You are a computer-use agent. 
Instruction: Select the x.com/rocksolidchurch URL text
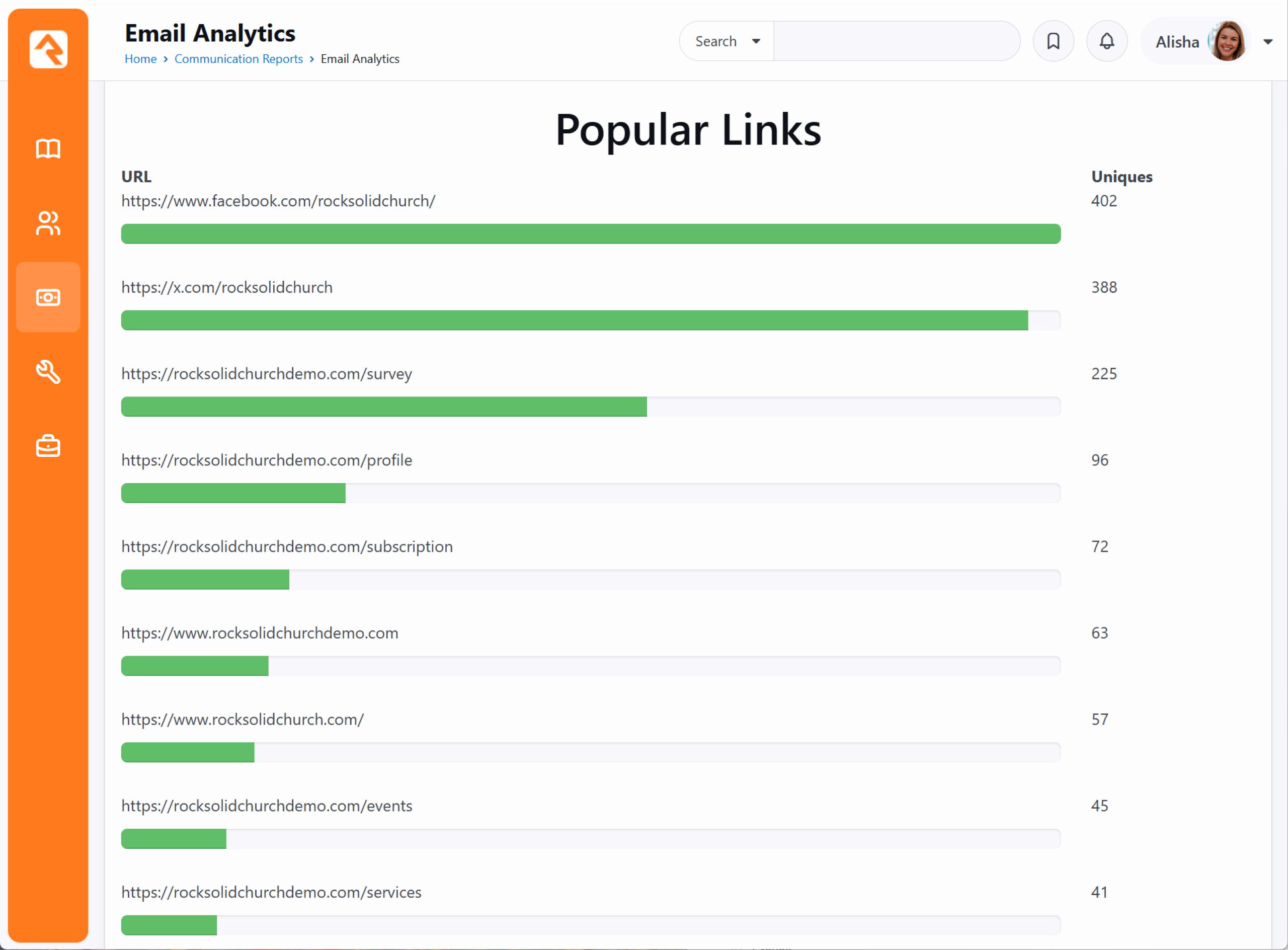coord(226,287)
